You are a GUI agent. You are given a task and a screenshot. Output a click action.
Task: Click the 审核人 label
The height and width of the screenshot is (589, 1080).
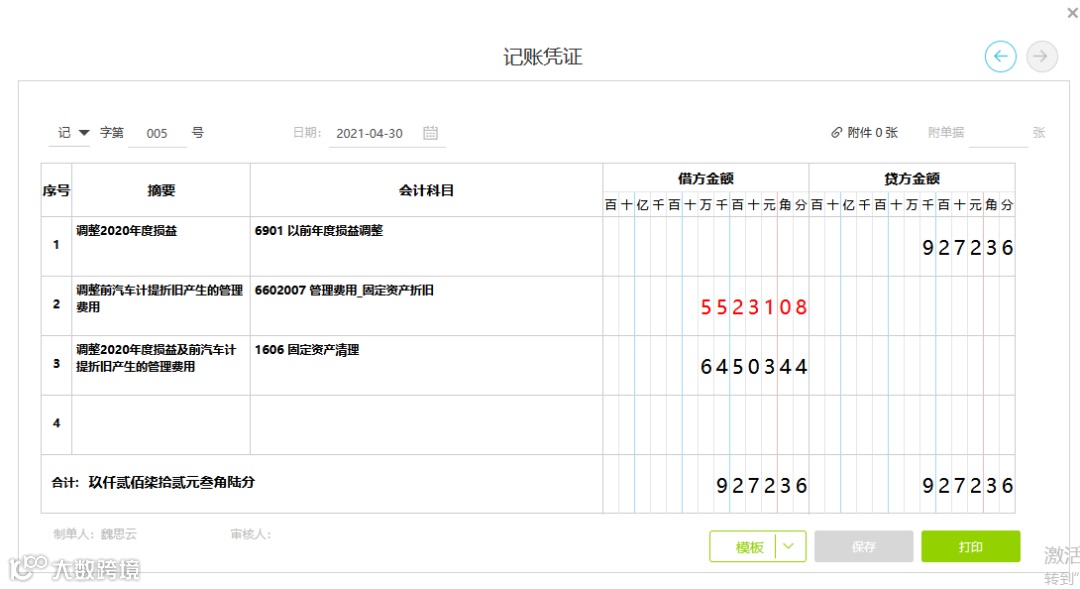tap(251, 534)
